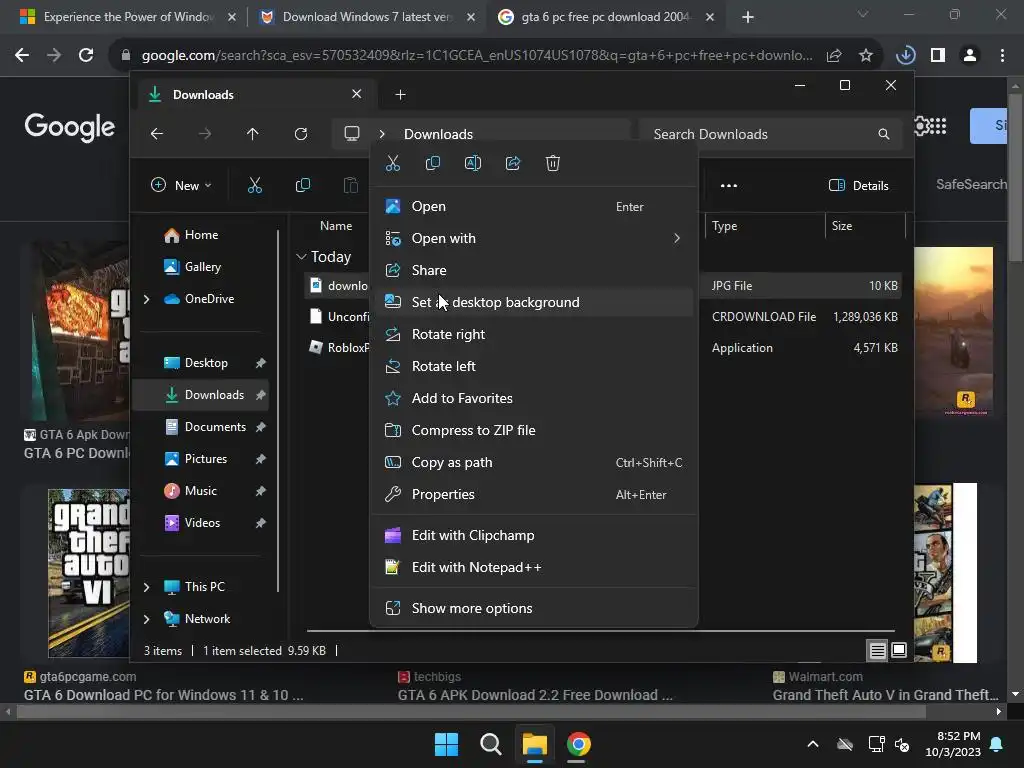1024x768 pixels.
Task: Open Chrome downloads icon
Action: 906,56
